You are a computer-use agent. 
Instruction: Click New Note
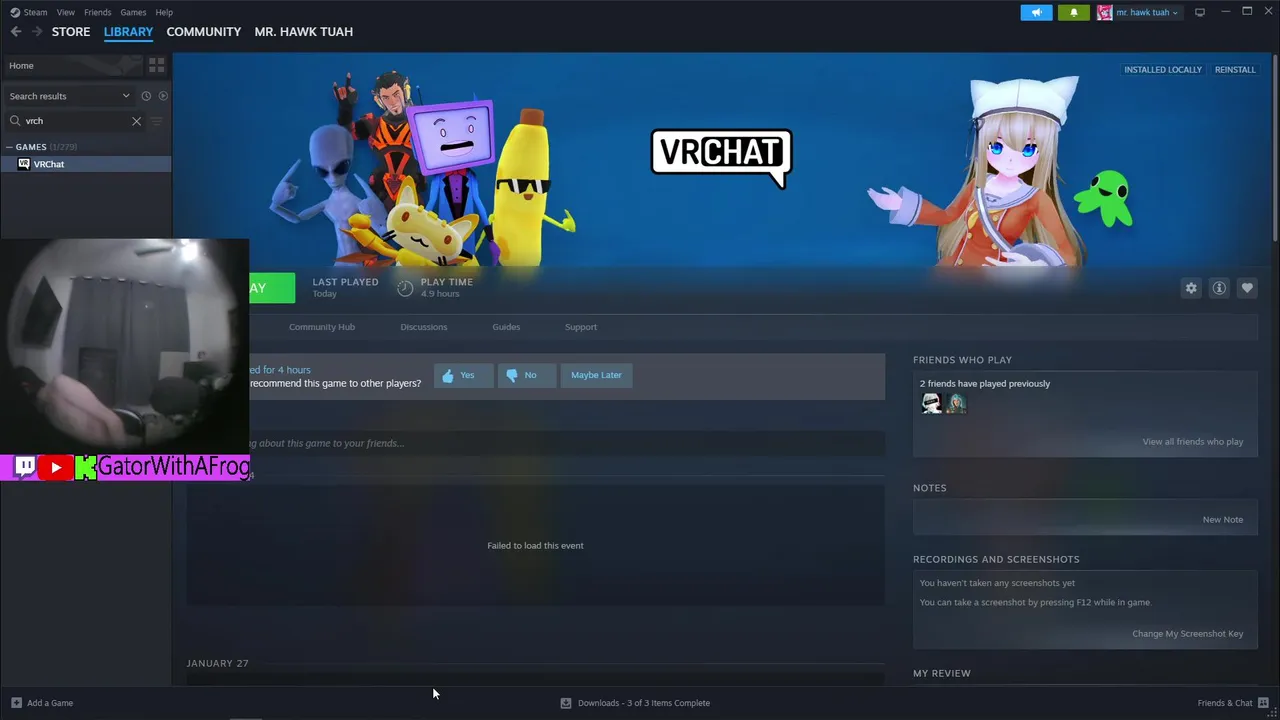(1223, 520)
